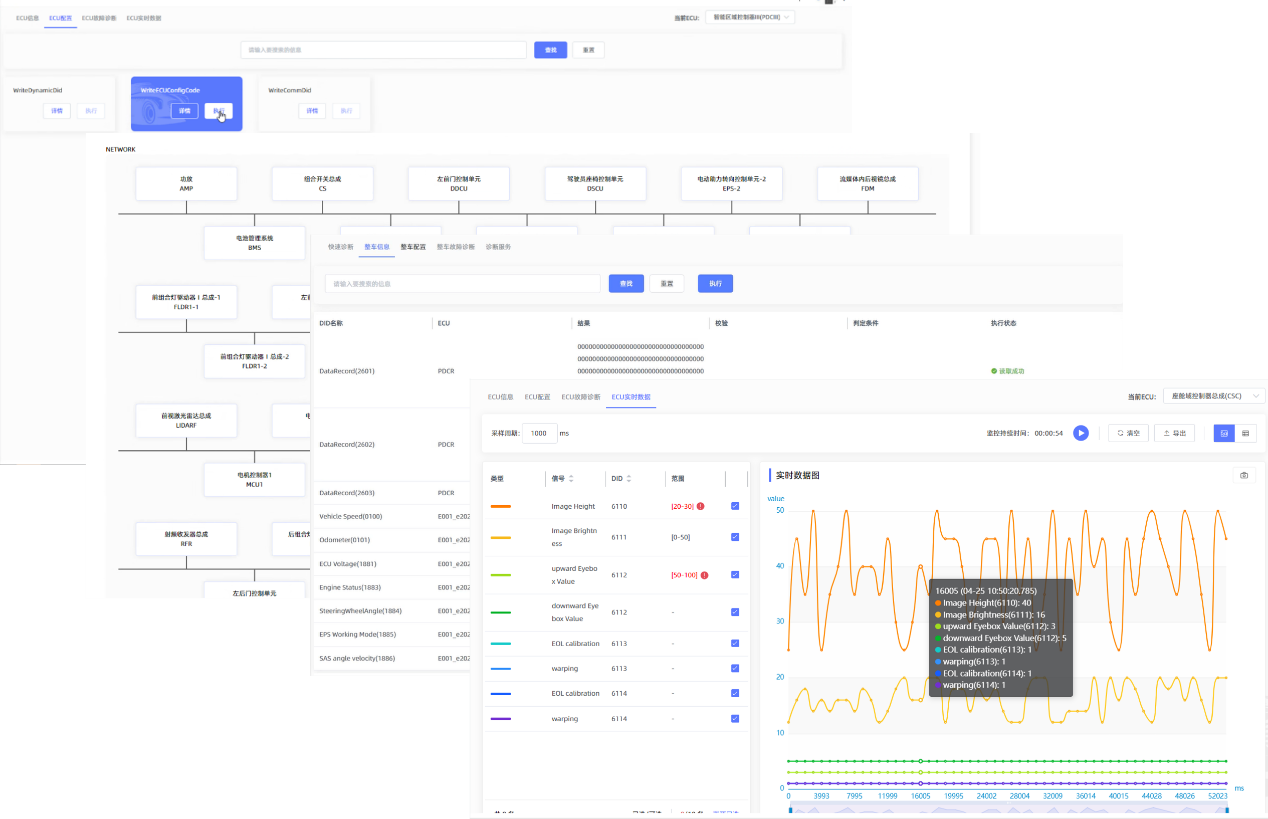Screen dimensions: 1268x819
Task: Click 清空 button to clear chart data
Action: pyautogui.click(x=1128, y=433)
